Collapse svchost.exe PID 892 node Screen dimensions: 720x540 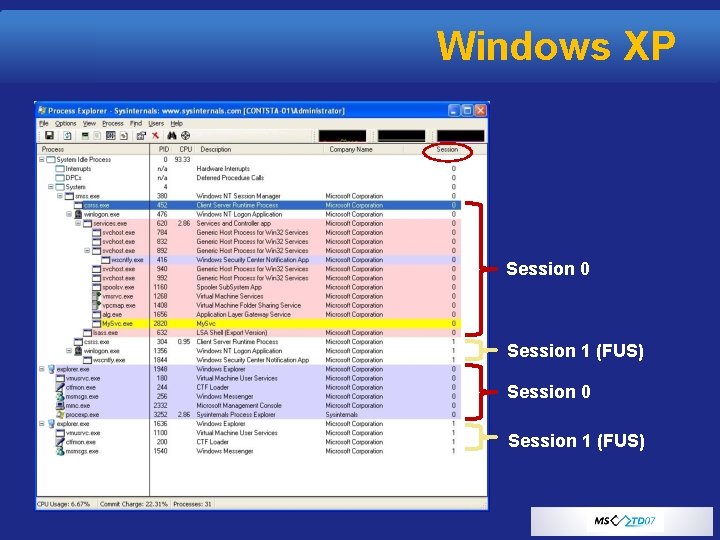[x=87, y=251]
